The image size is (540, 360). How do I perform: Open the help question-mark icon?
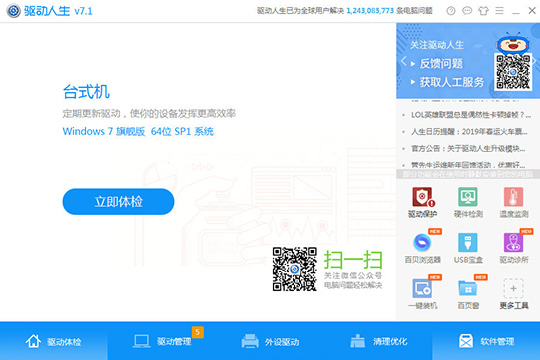451,11
